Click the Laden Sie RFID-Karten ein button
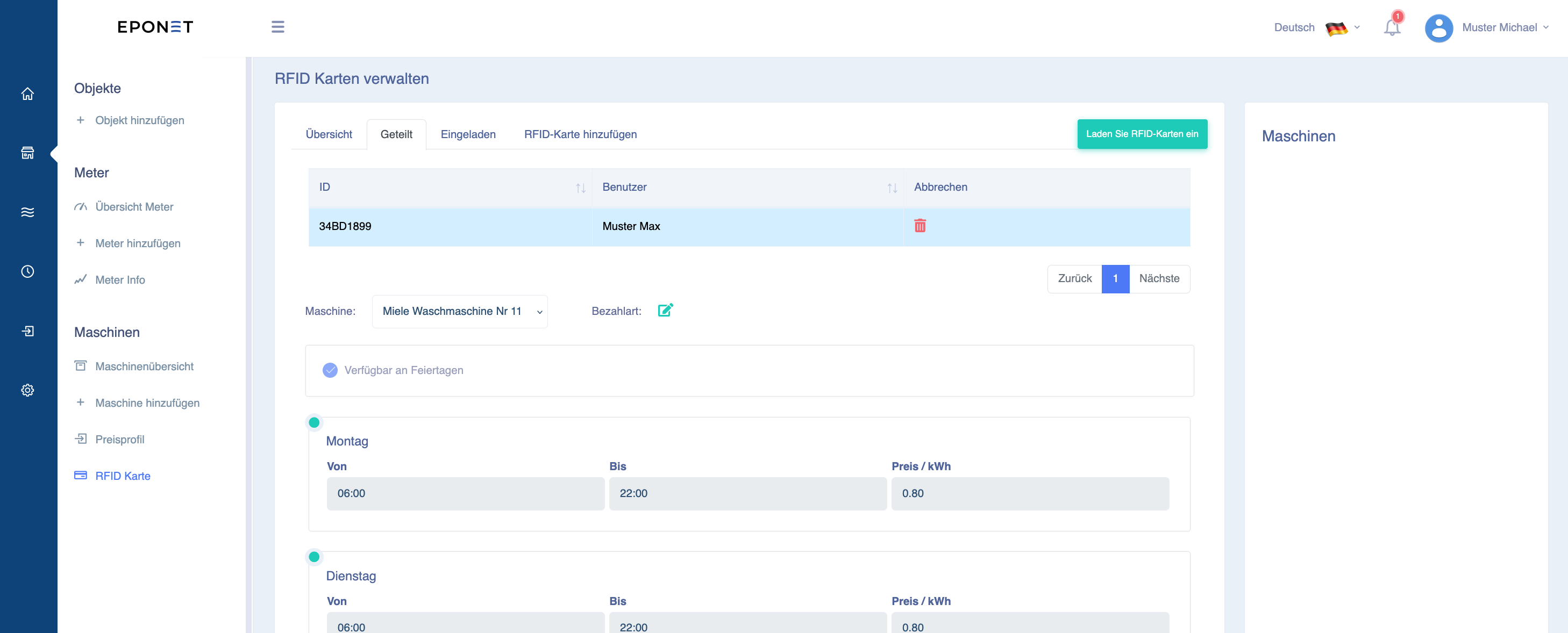This screenshot has height=633, width=1568. 1142,134
